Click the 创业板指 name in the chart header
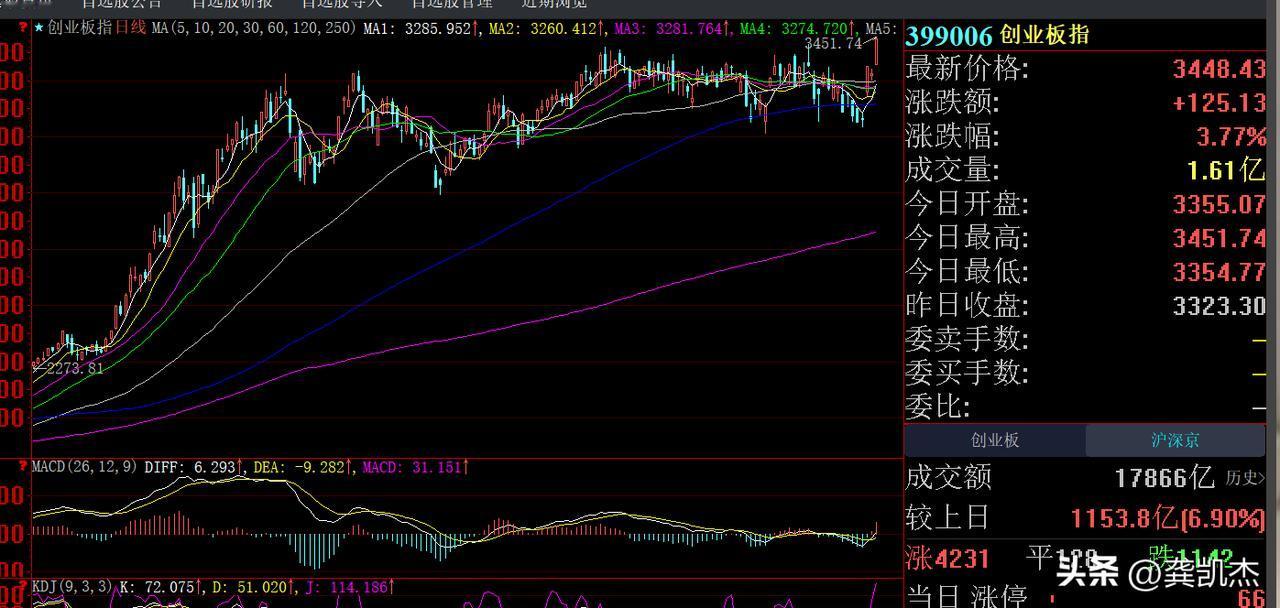Viewport: 1280px width, 608px height. coord(80,28)
